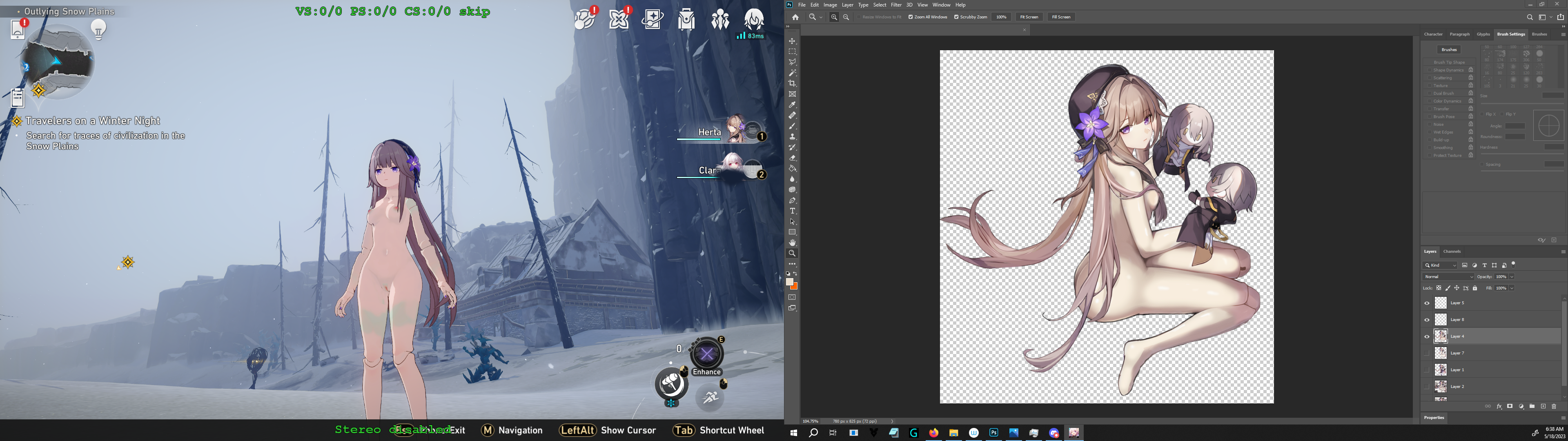The height and width of the screenshot is (441, 1568).
Task: Switch to the Glyphs tab
Action: click(x=1483, y=34)
